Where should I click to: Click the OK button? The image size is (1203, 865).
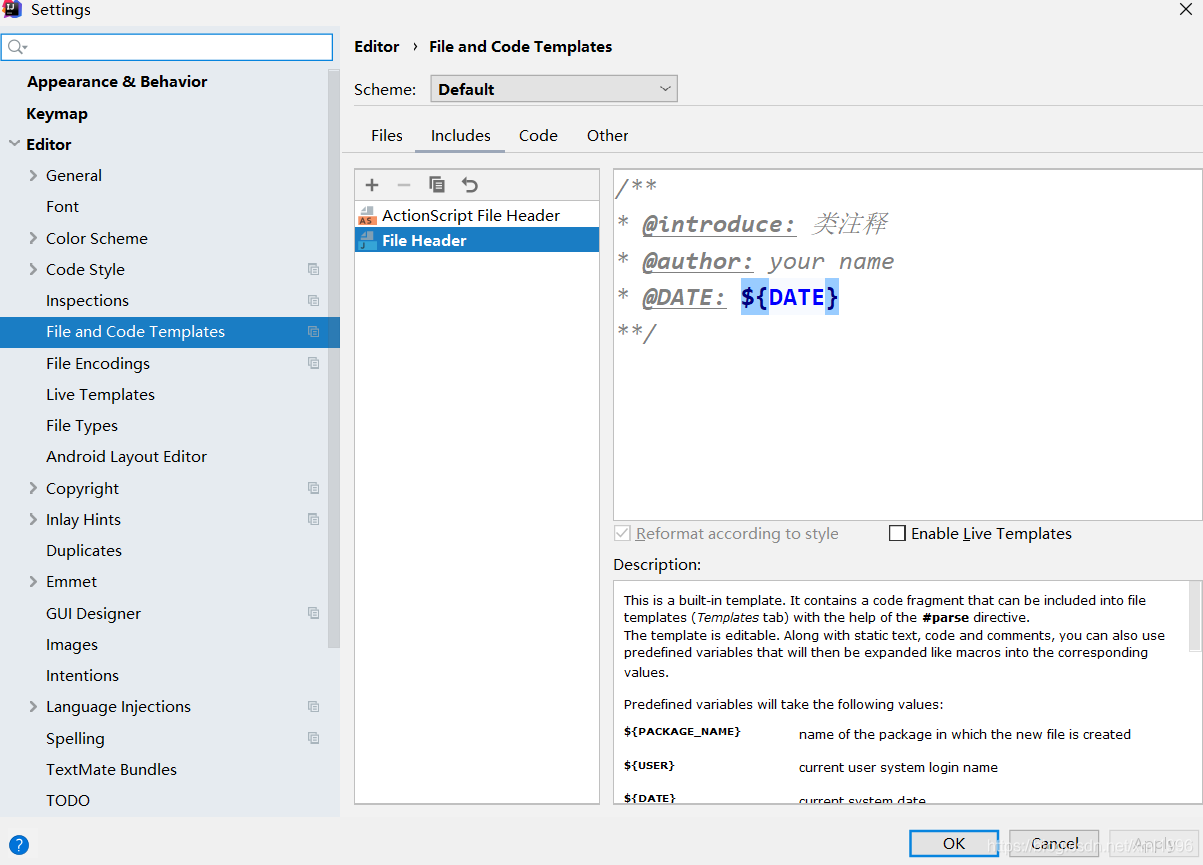(954, 843)
